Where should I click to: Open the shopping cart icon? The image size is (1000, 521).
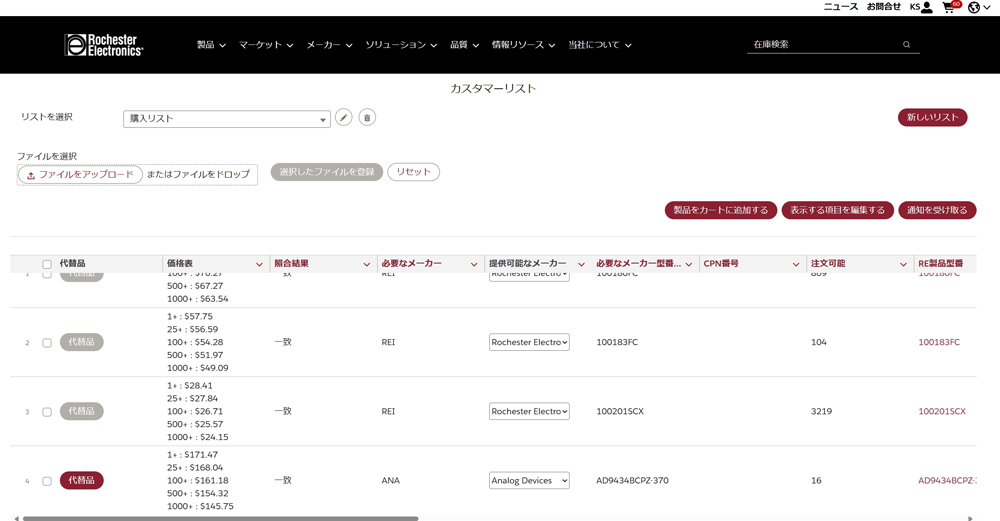951,7
